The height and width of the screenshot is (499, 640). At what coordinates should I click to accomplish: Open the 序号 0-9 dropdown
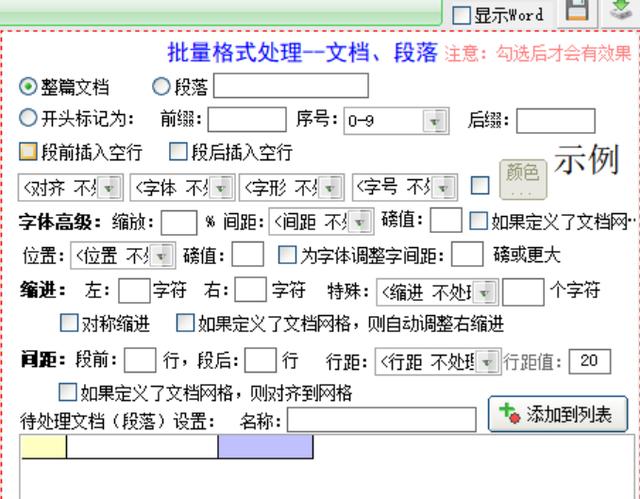click(x=396, y=121)
